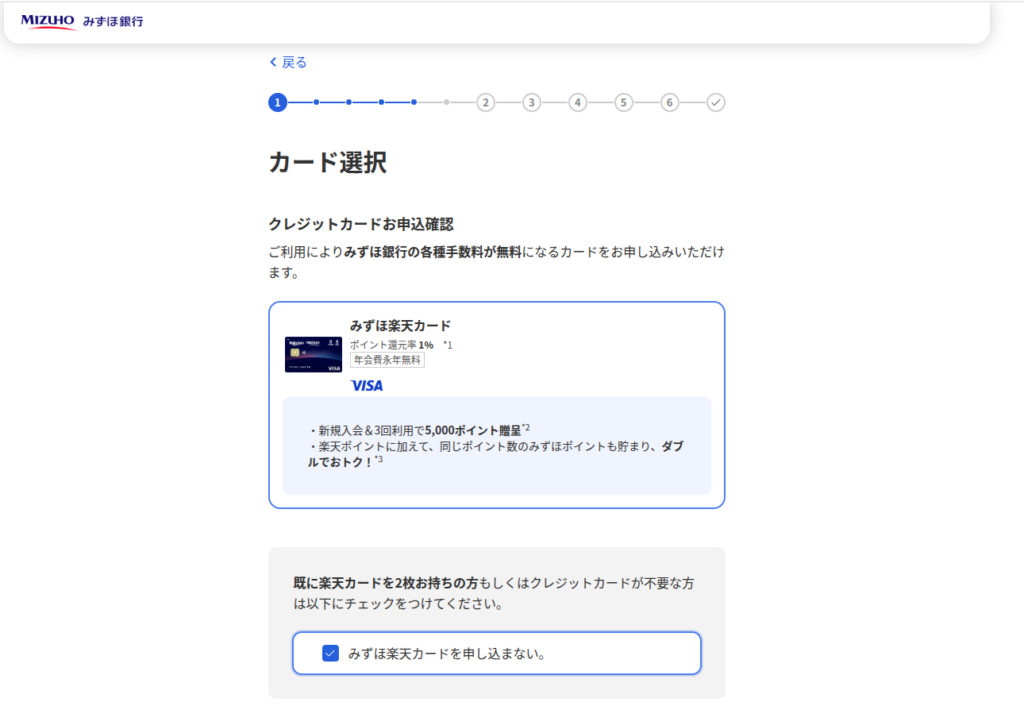Image resolution: width=1024 pixels, height=706 pixels.
Task: Click footnote *1 beside ポイント還元率 1%
Action: click(448, 344)
